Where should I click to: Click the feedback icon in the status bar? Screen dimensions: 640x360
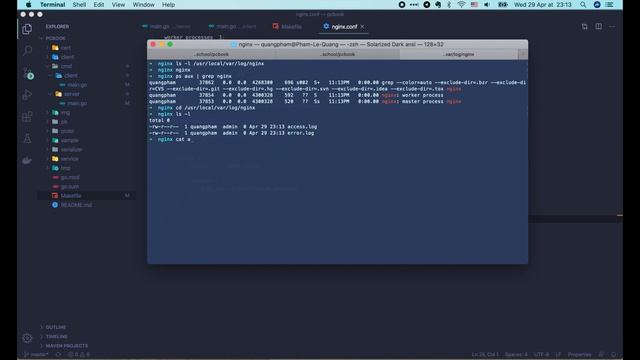coord(601,355)
